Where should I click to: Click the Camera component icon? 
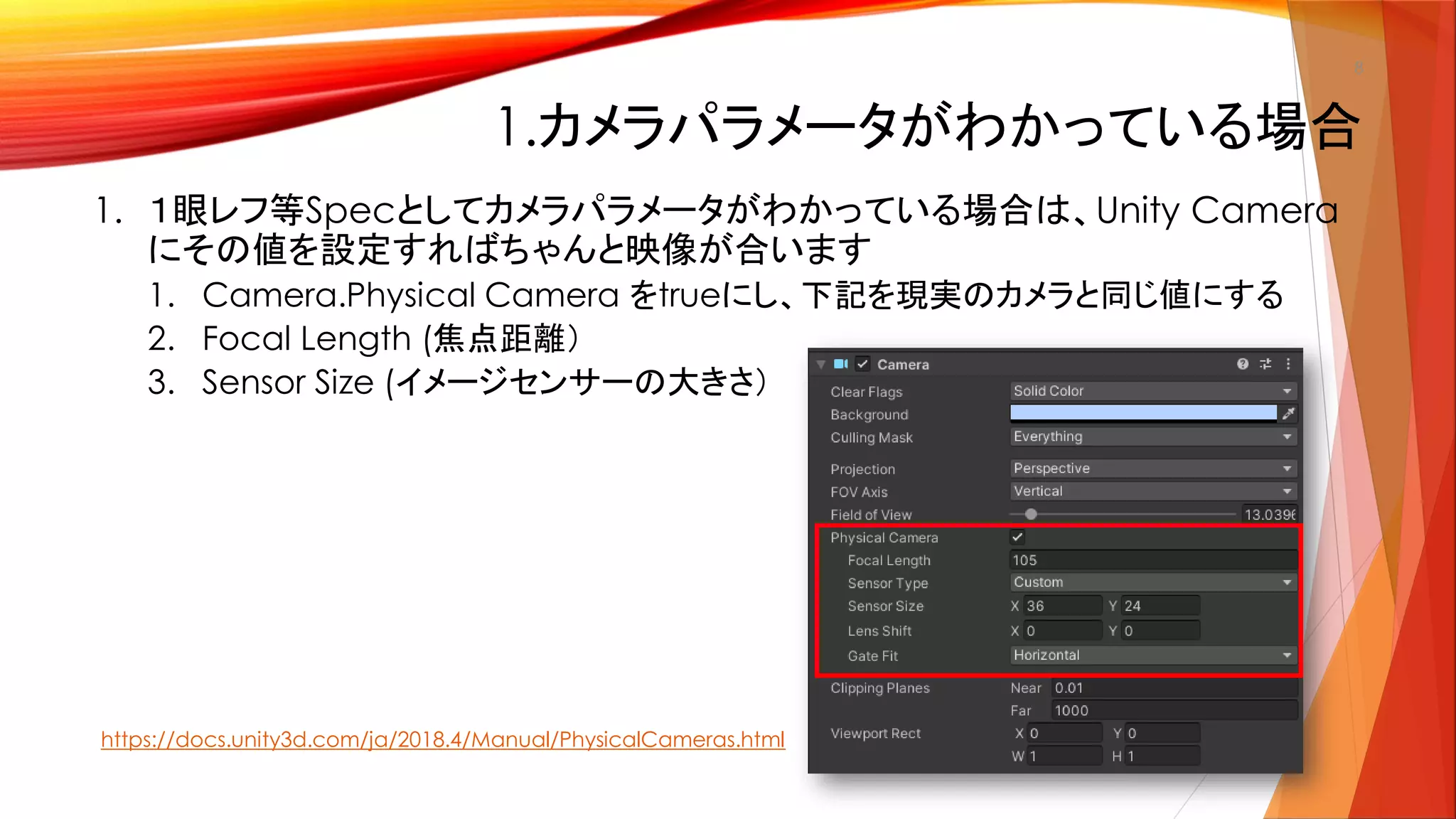841,364
